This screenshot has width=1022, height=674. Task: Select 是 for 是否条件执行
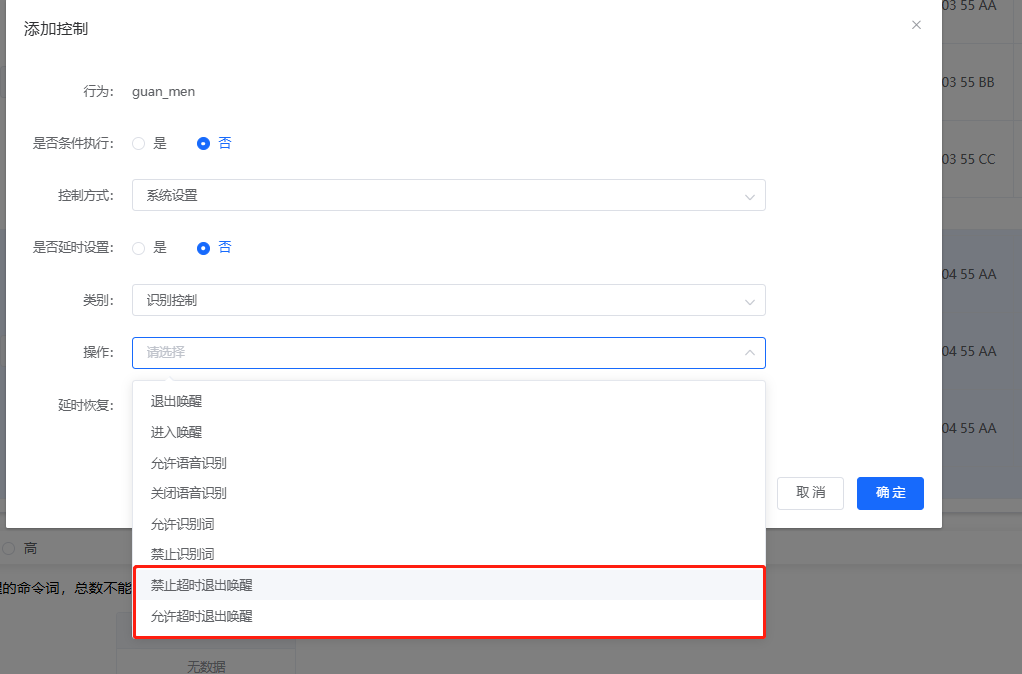[139, 144]
